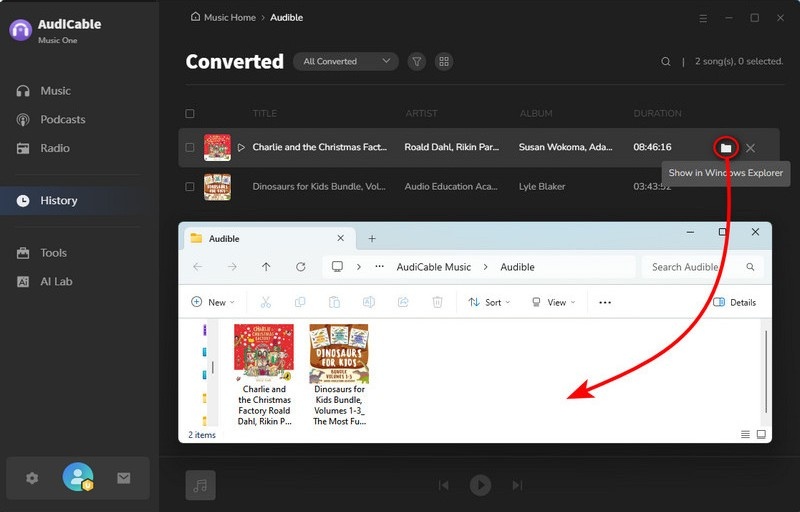800x512 pixels.
Task: Go to Podcasts in the sidebar
Action: [x=62, y=120]
